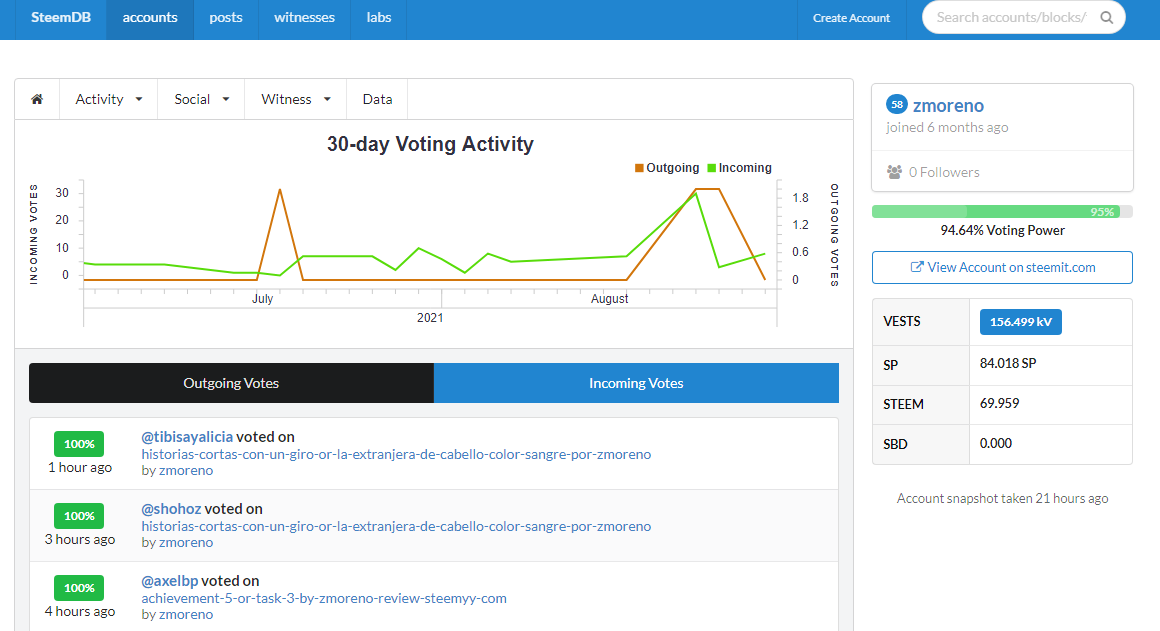Click 100% badge on tibisayalicia vote
The image size is (1160, 631).
[79, 444]
